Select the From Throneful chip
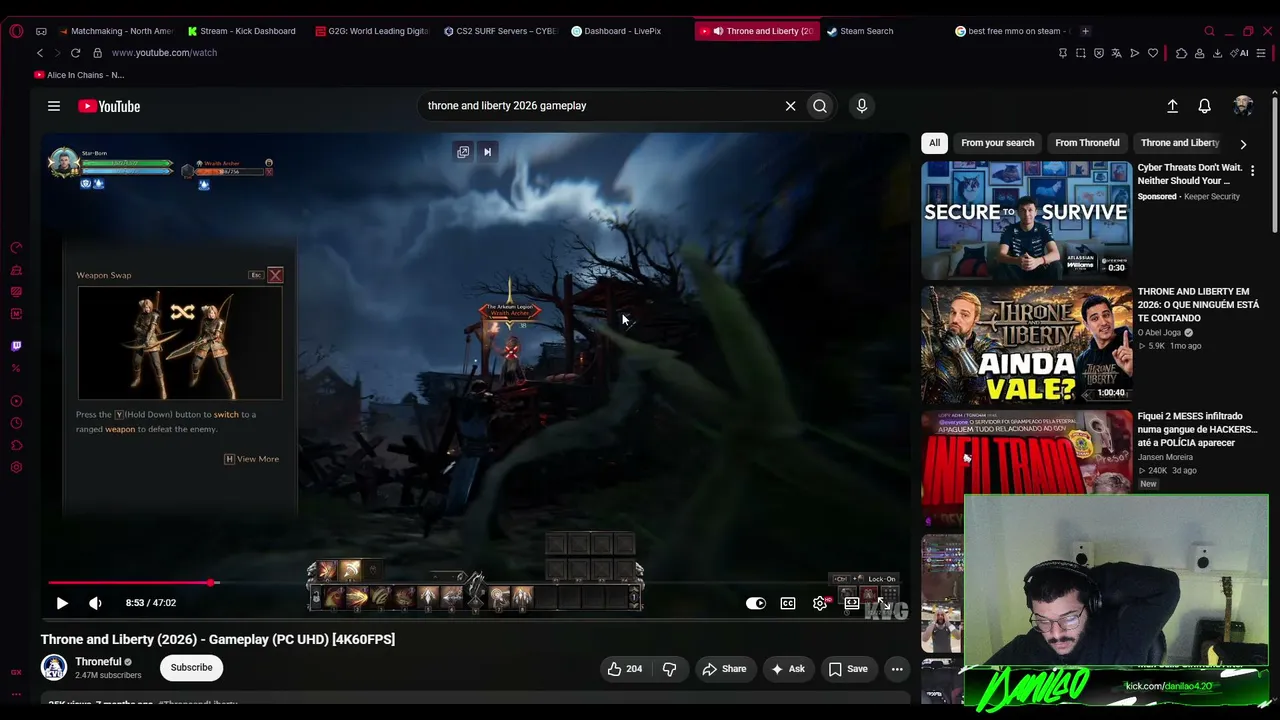The width and height of the screenshot is (1280, 720). click(1087, 143)
